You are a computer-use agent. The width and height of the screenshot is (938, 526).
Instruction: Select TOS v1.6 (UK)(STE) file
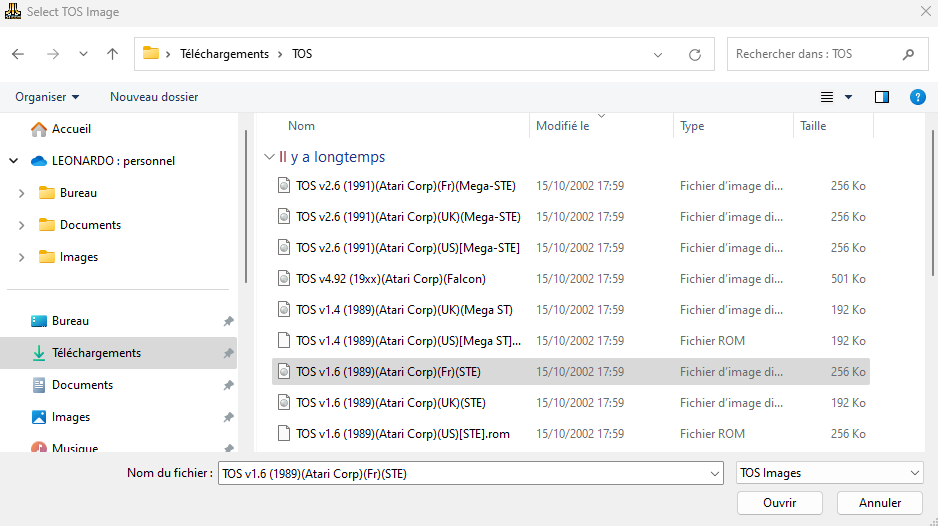[x=571, y=403]
